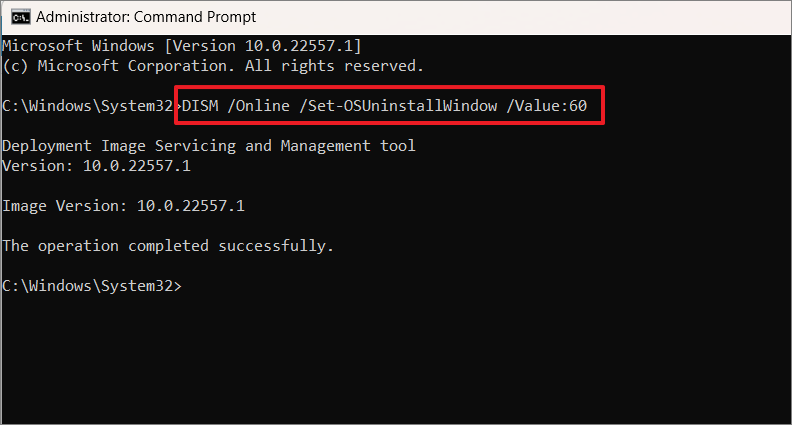The image size is (792, 425).
Task: Click the word DISM in the command
Action: pos(200,106)
